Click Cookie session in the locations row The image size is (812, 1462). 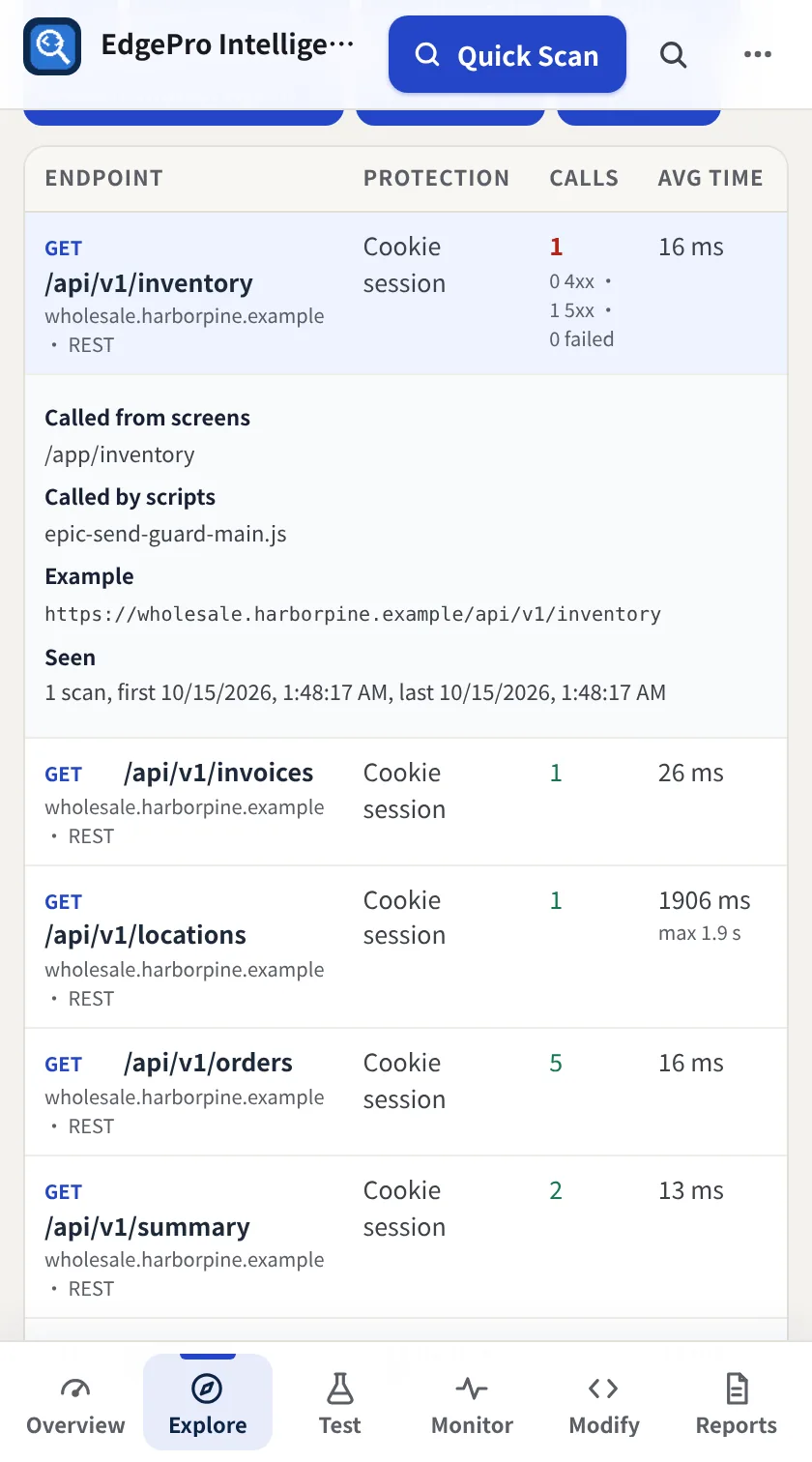(x=404, y=918)
